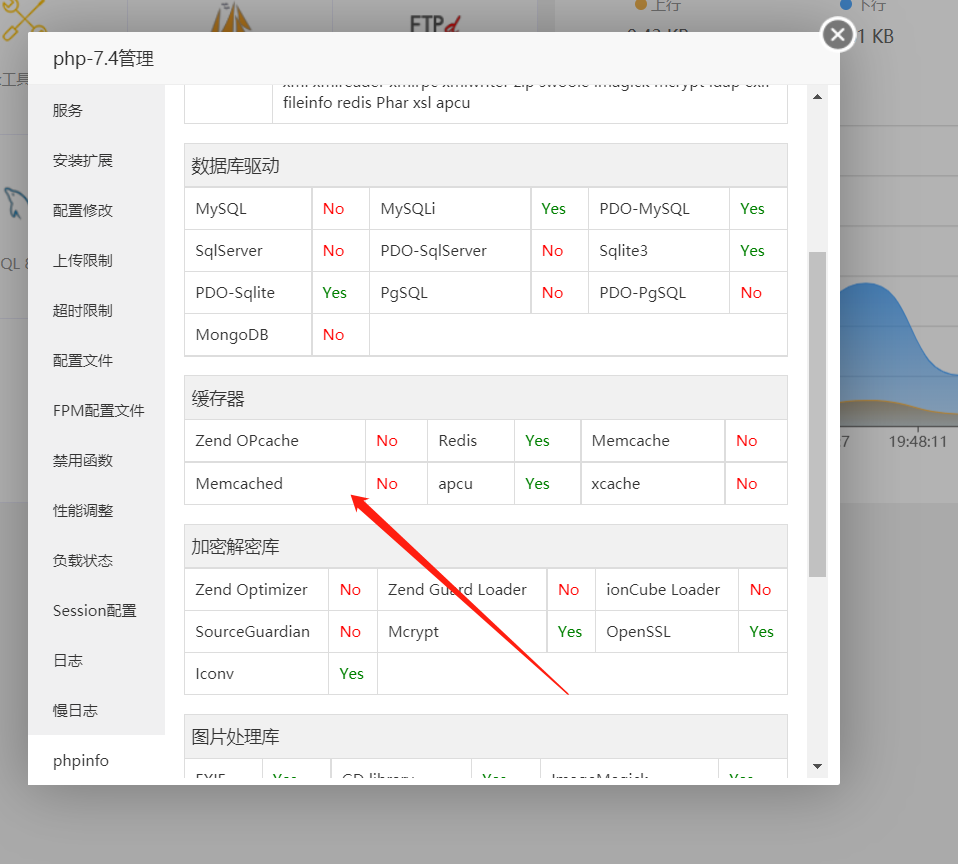Viewport: 958px width, 864px height.
Task: Click the Redis cell
Action: tap(470, 441)
